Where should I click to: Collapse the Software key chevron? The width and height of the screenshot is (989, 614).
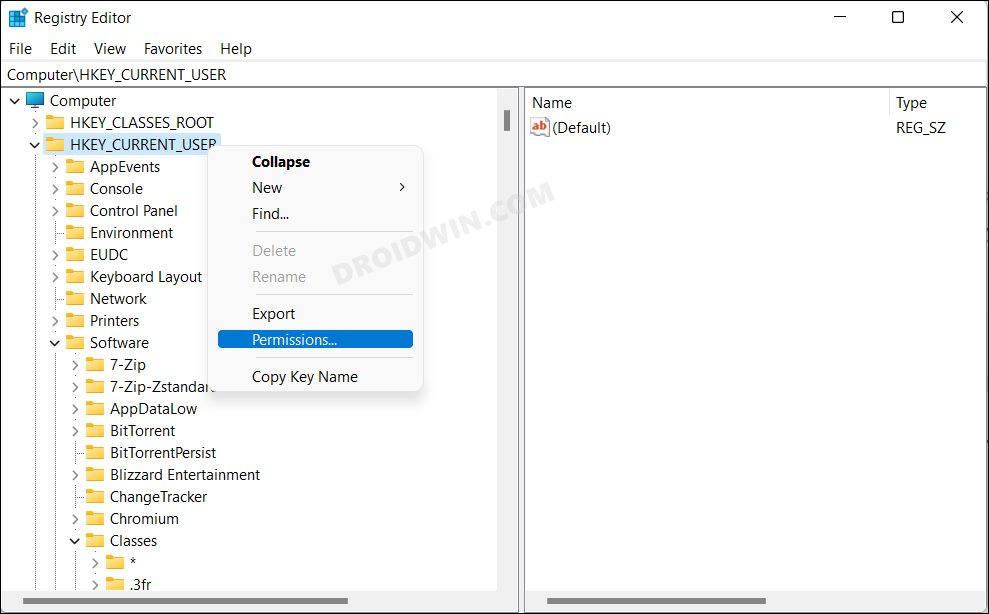(56, 342)
